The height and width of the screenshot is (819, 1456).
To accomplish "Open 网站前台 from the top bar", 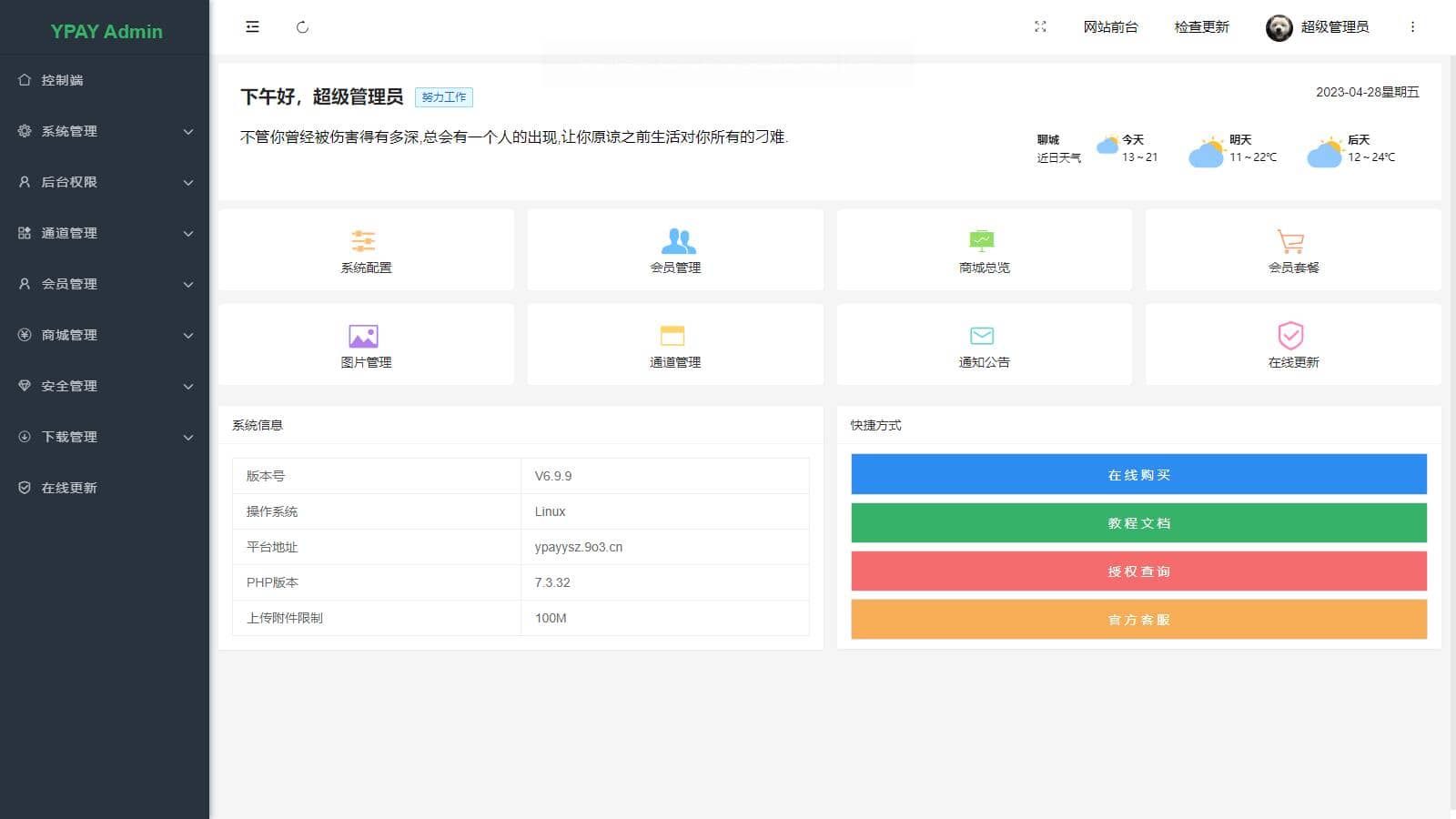I will 1111,27.
